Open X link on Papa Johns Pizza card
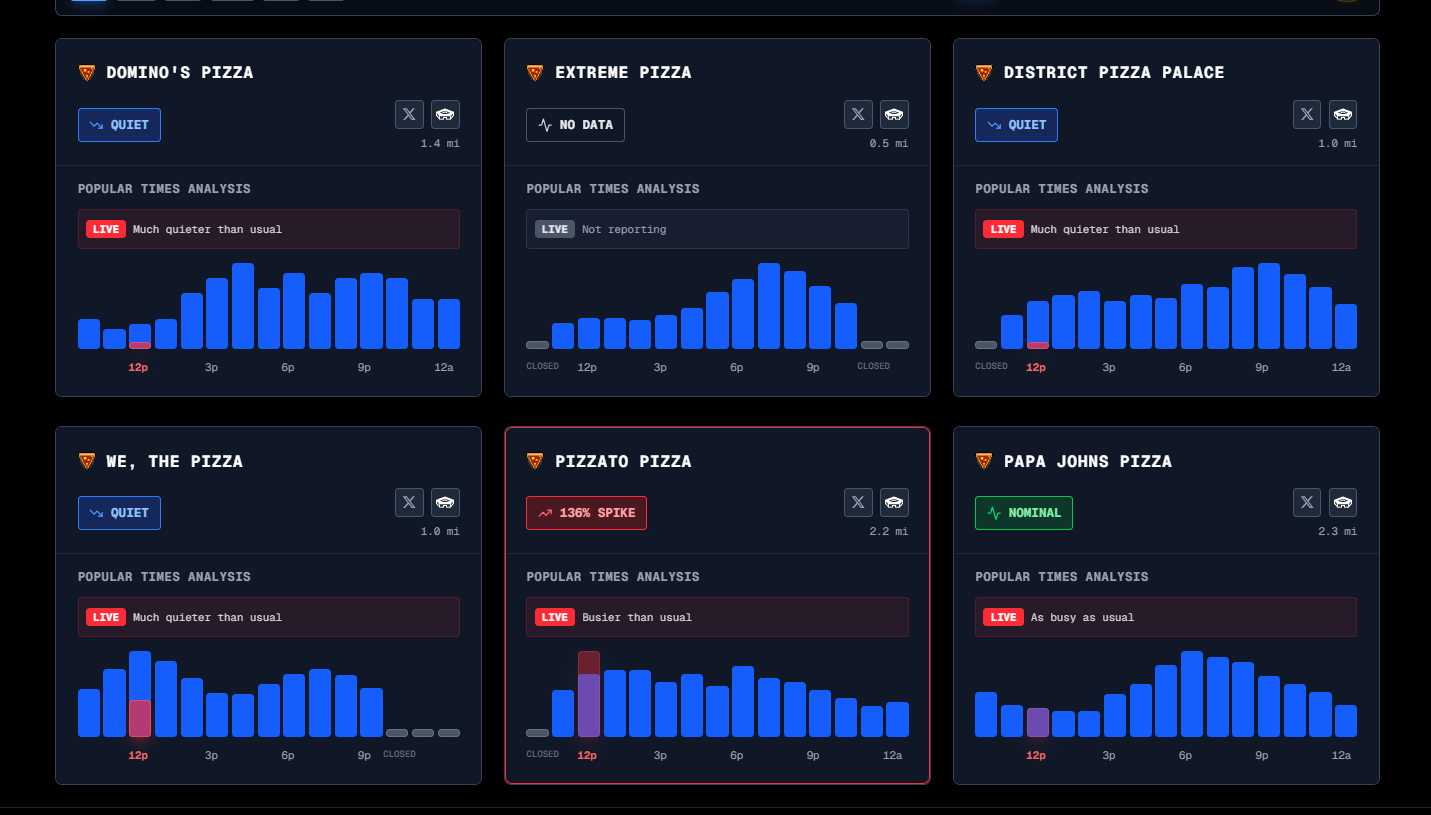Viewport: 1431px width, 815px height. [1307, 502]
